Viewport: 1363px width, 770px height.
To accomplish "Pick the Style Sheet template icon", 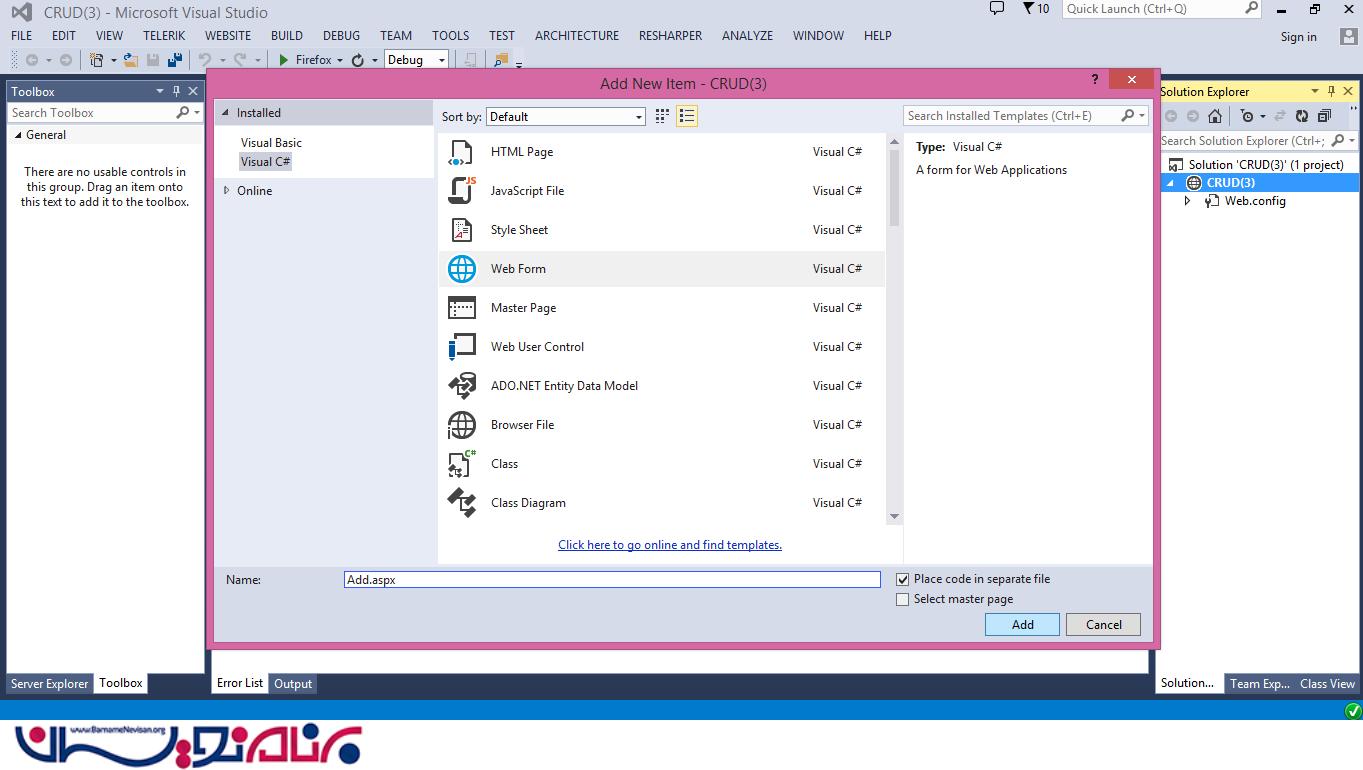I will [461, 230].
